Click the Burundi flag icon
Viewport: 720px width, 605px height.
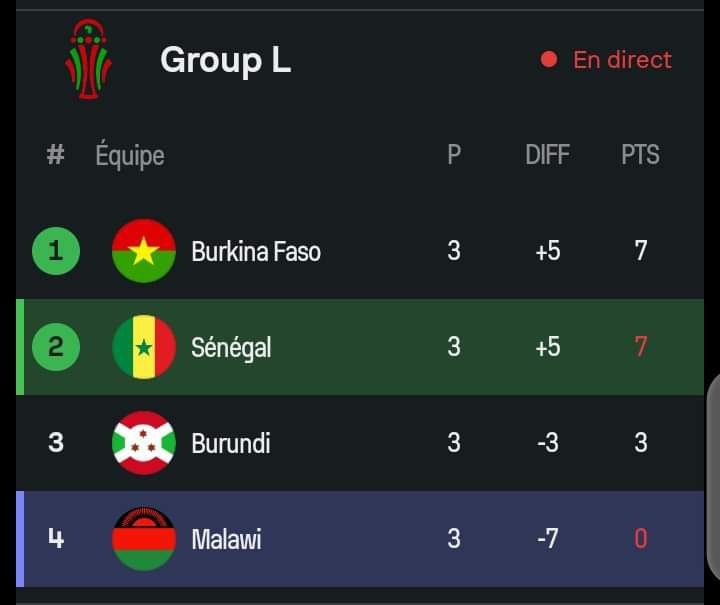pos(144,443)
